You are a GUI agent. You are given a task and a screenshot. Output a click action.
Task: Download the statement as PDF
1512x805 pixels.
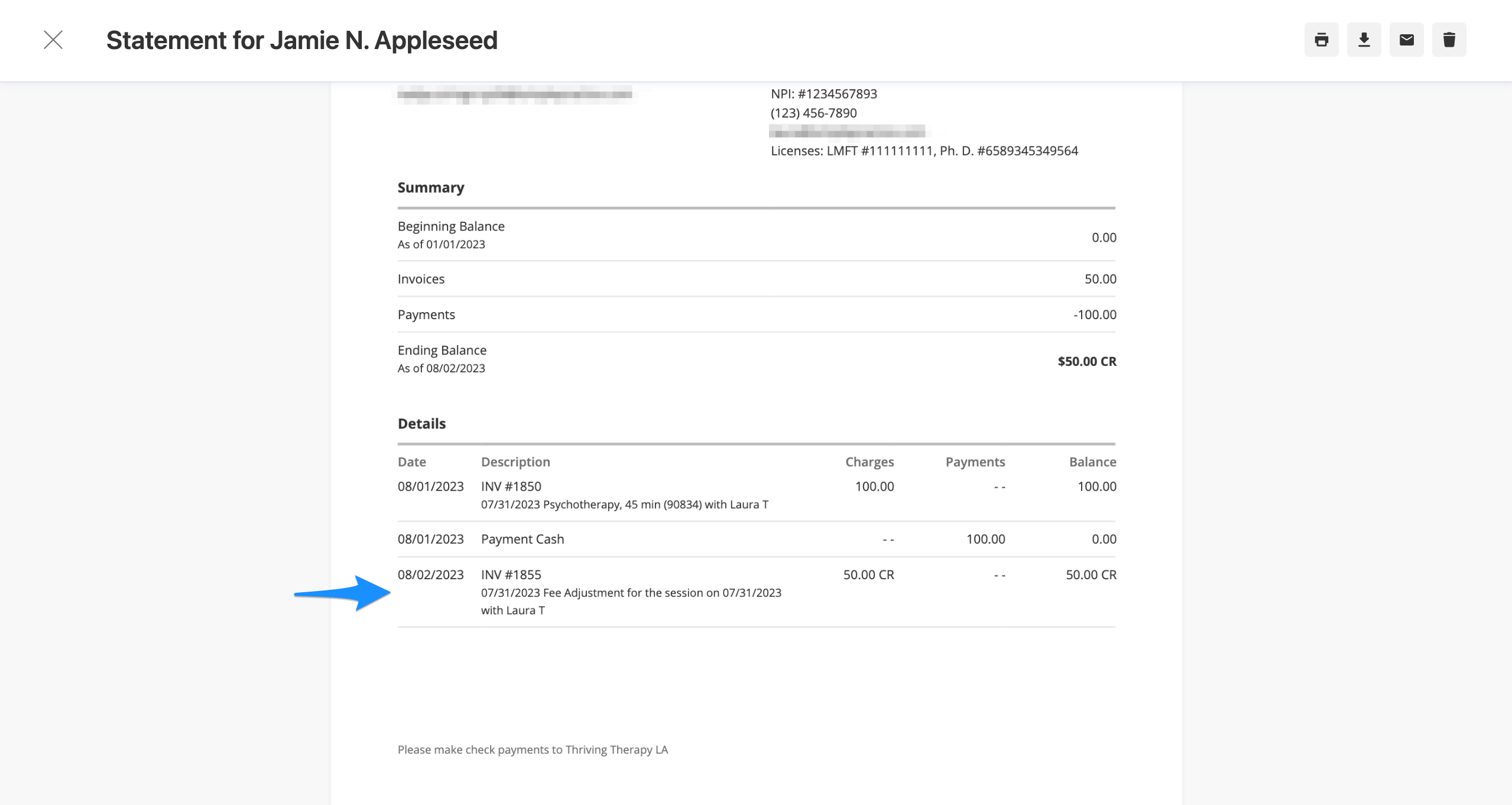click(x=1364, y=40)
